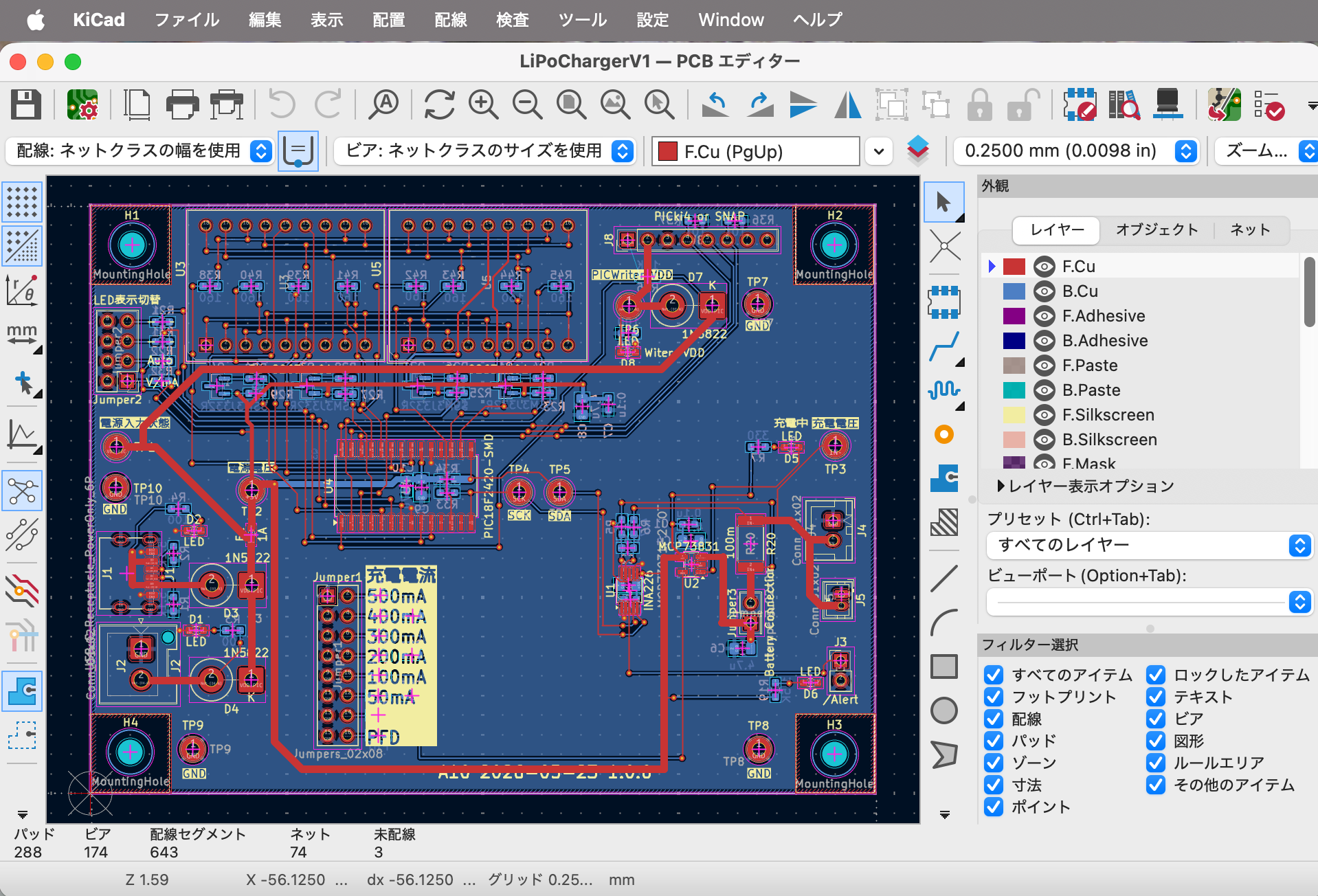Activate zoom to selection tool
The height and width of the screenshot is (896, 1318).
660,105
